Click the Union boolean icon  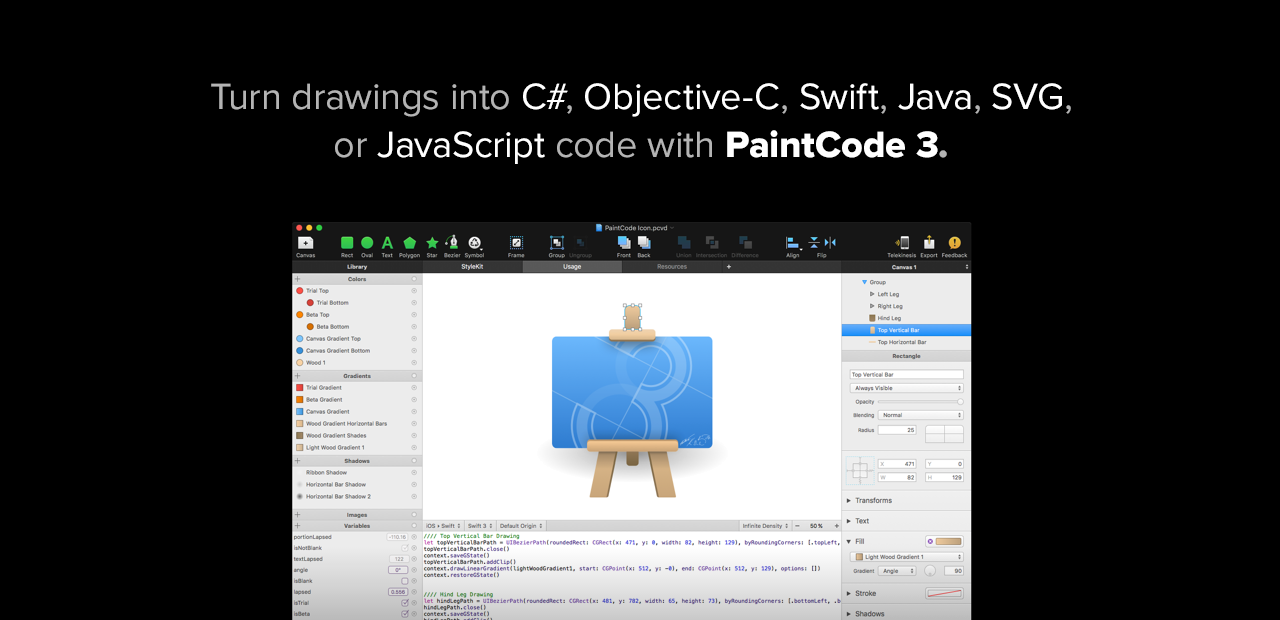(684, 242)
